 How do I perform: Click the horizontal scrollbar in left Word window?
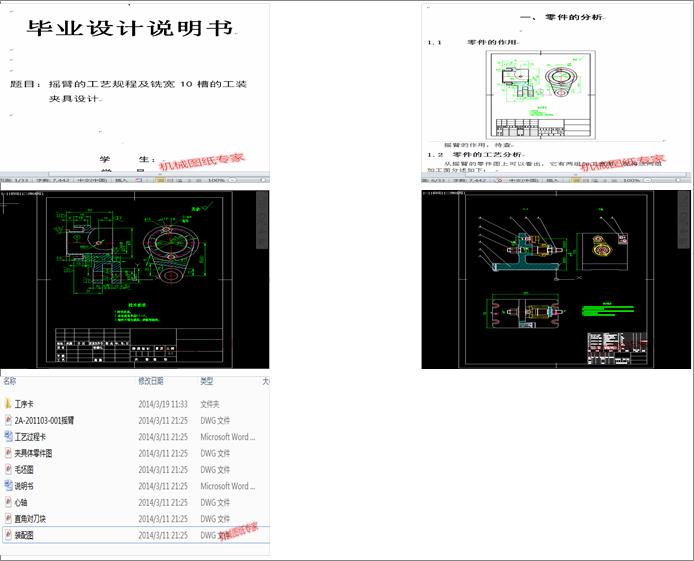click(x=158, y=174)
